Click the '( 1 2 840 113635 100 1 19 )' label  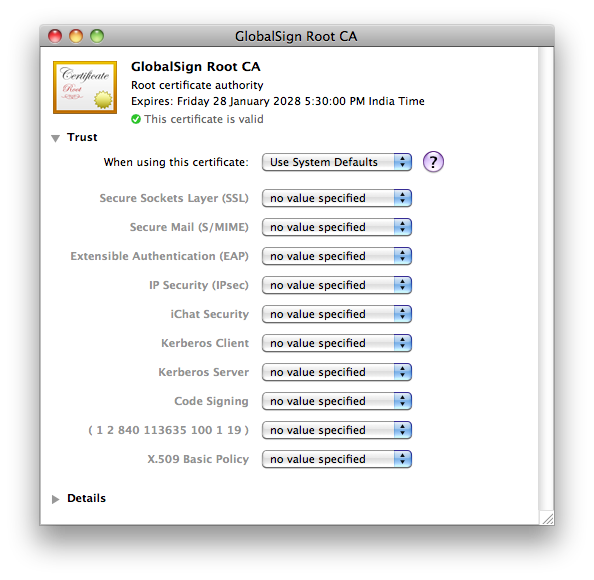pos(169,430)
